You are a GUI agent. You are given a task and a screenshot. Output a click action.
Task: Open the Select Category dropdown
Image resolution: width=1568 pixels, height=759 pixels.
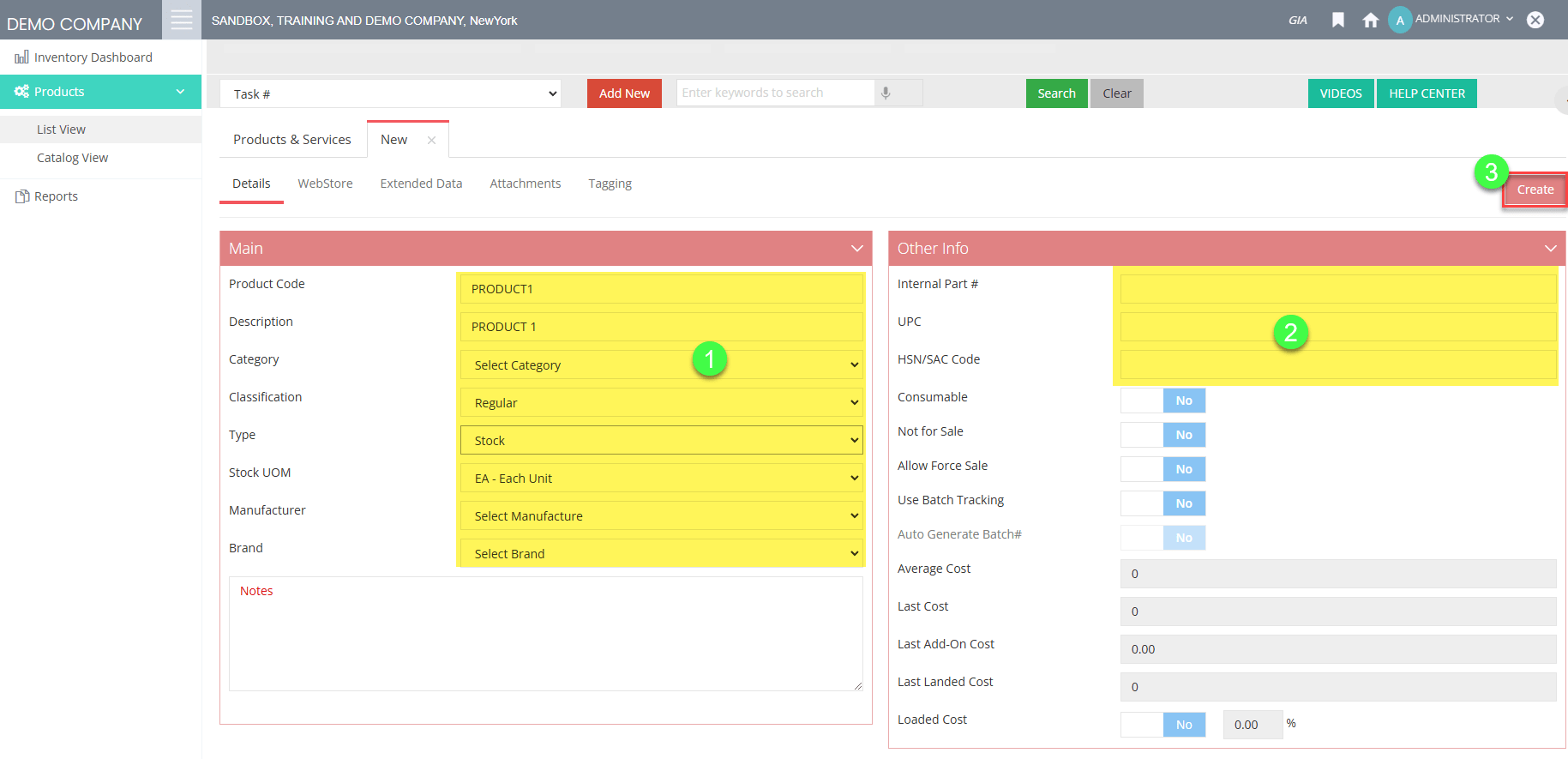[x=661, y=365]
